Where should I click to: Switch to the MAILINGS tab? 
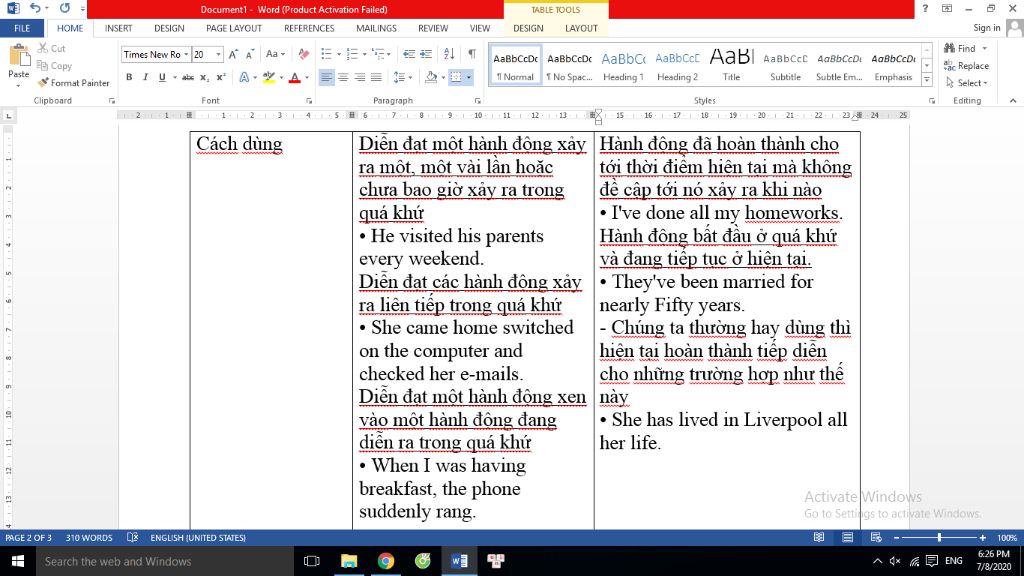pyautogui.click(x=376, y=28)
